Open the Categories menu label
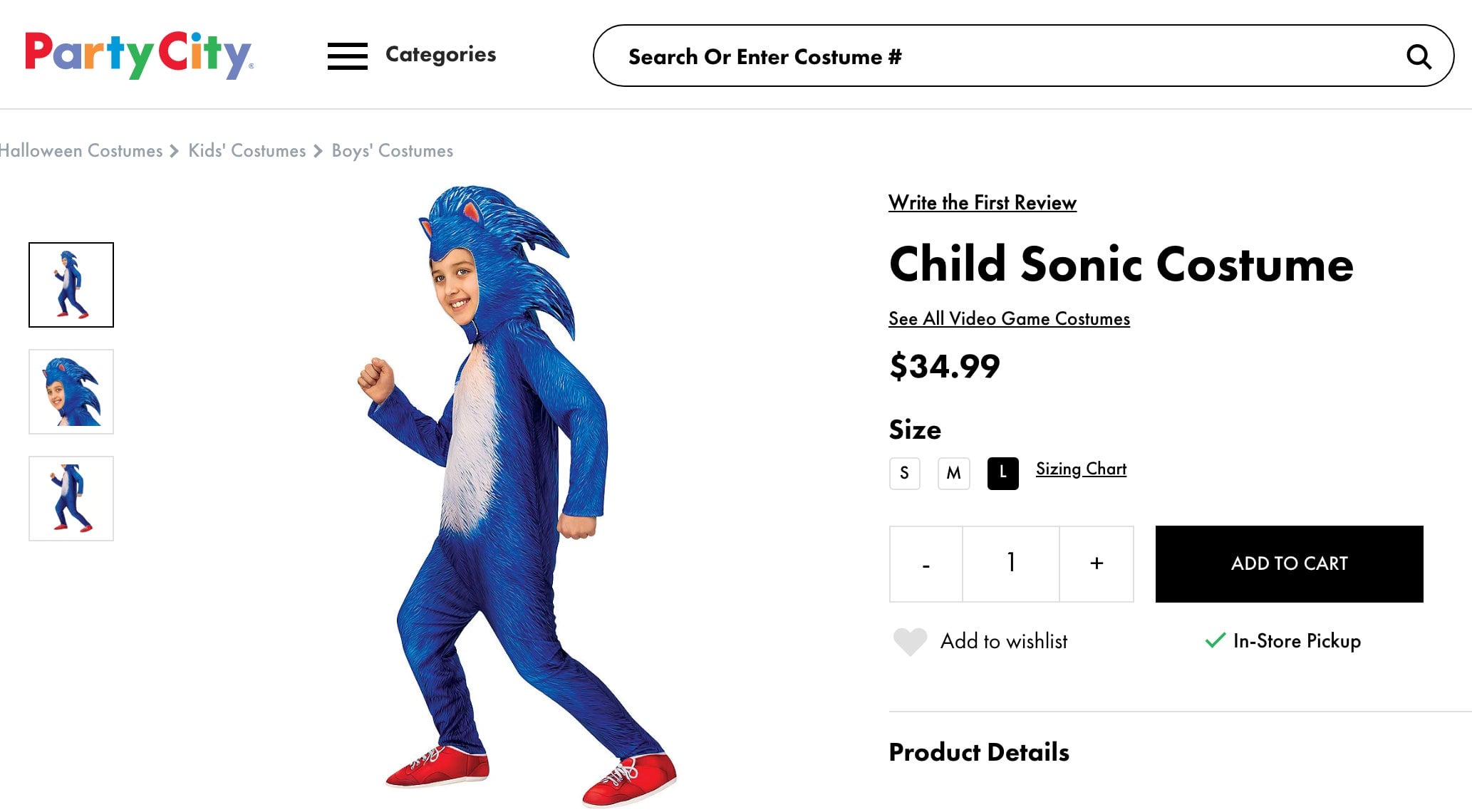Viewport: 1472px width, 812px height. click(440, 55)
